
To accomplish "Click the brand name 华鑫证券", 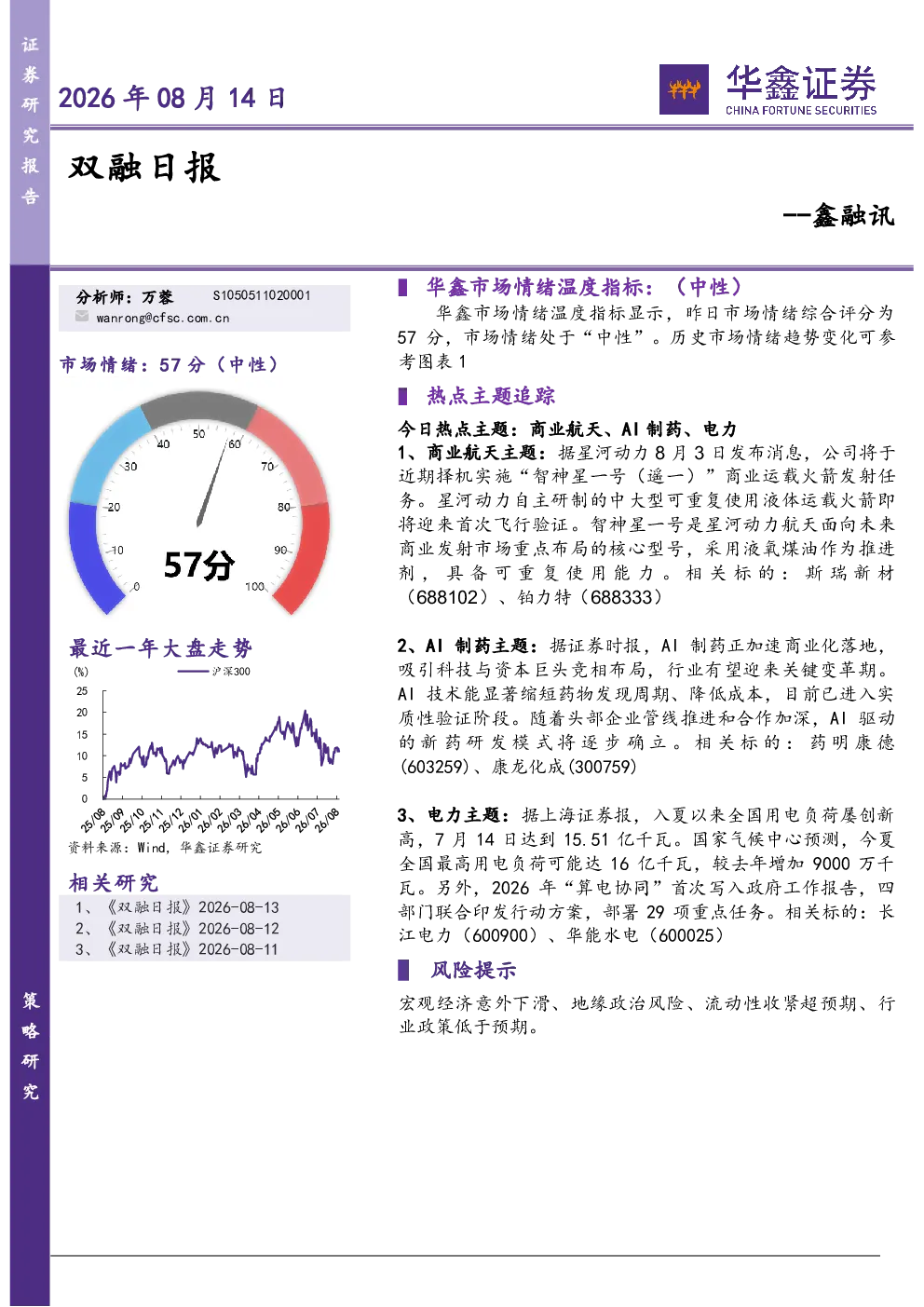I will tap(801, 83).
